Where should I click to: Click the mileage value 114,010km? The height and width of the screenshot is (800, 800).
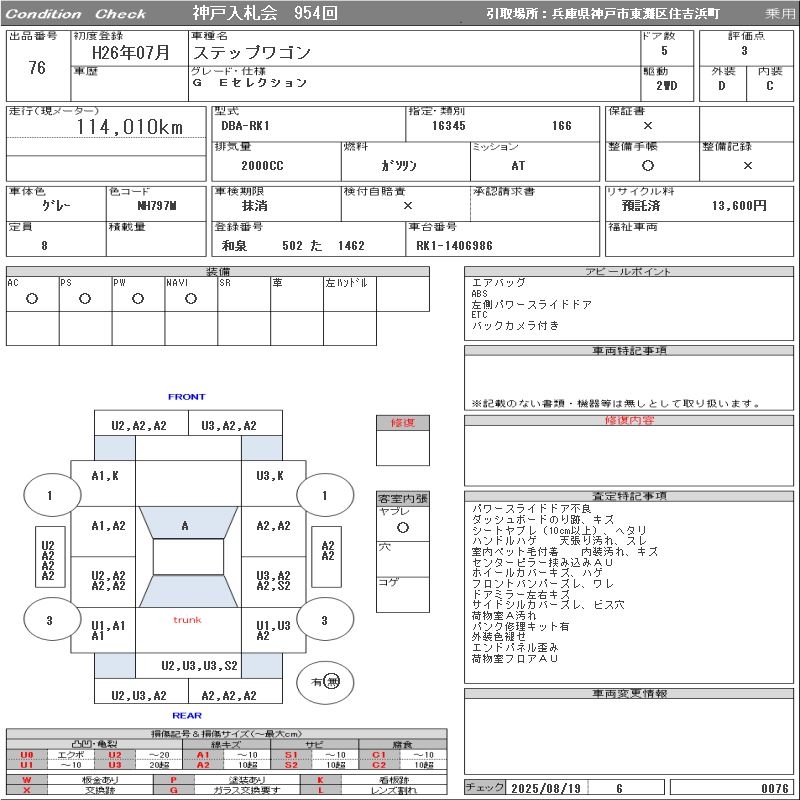[x=130, y=127]
